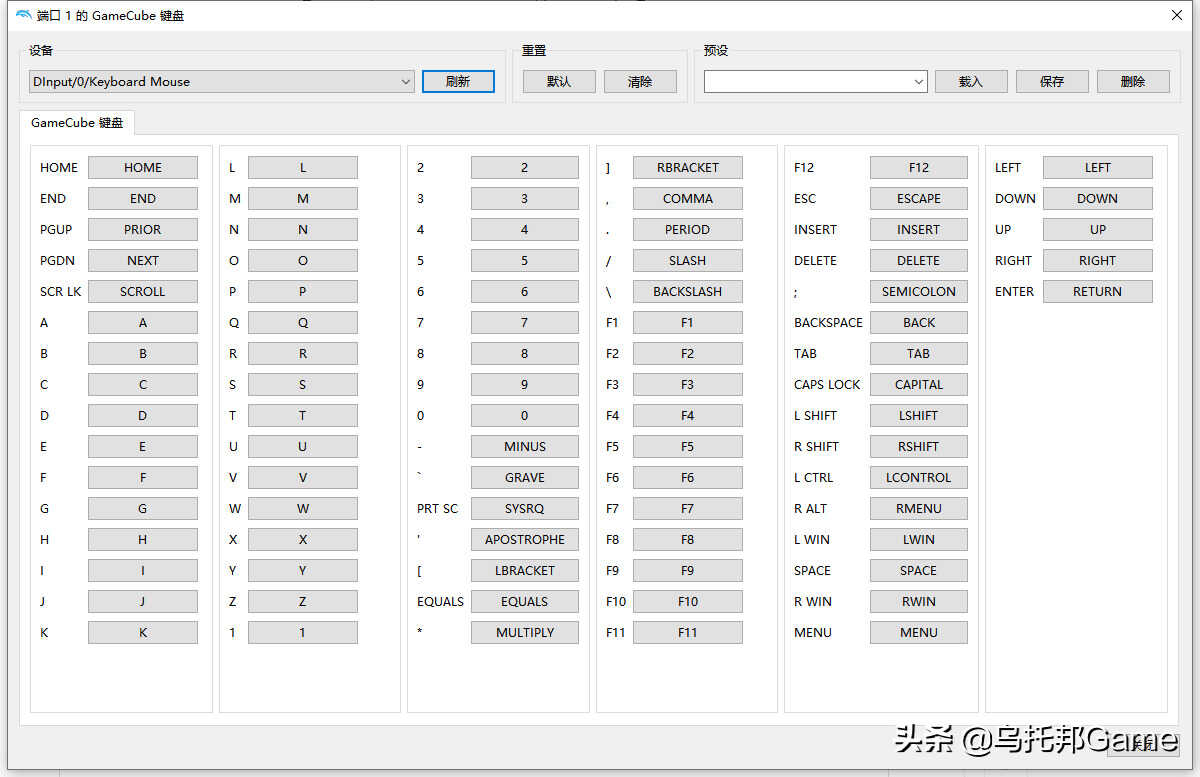
Task: Click the EQUALS mapping button
Action: (525, 602)
